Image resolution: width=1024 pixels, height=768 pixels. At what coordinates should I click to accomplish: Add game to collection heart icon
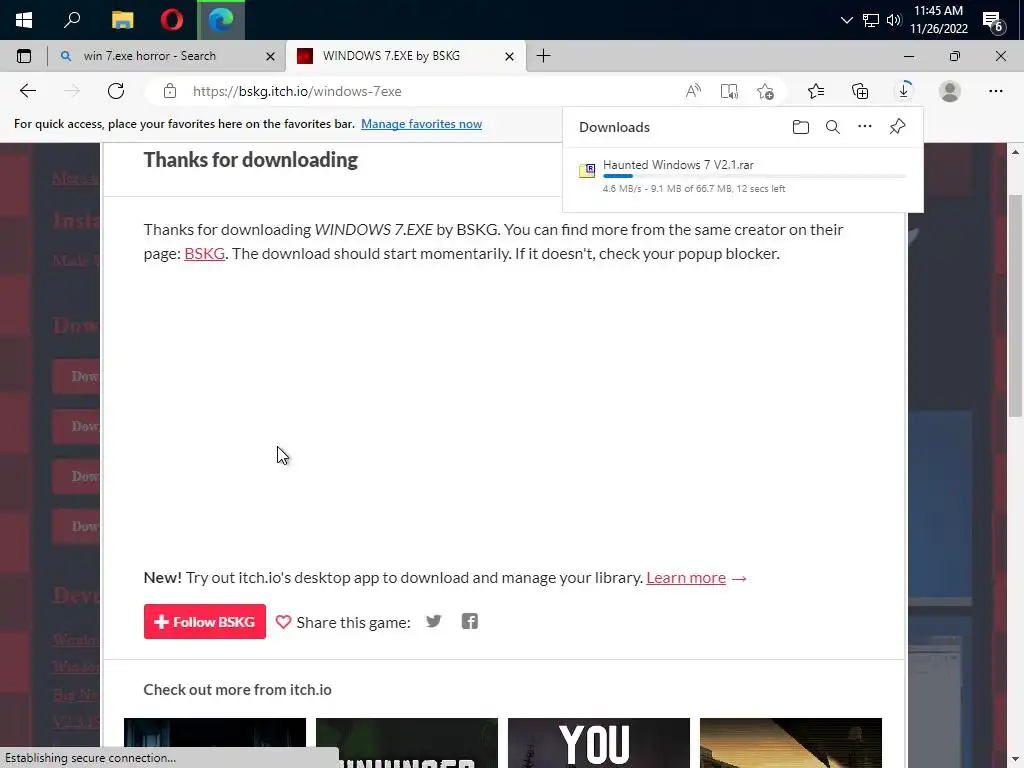coord(283,622)
